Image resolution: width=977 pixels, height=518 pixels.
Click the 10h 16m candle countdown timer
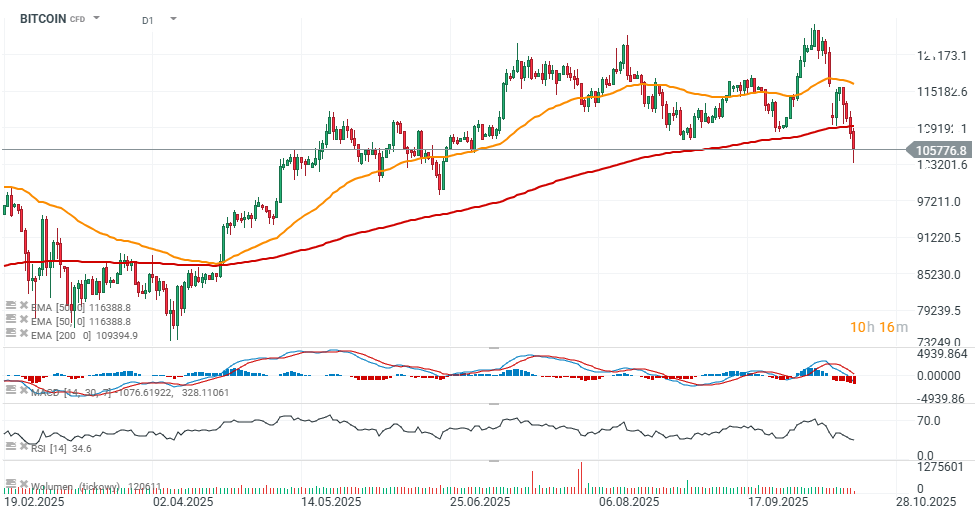pos(878,327)
